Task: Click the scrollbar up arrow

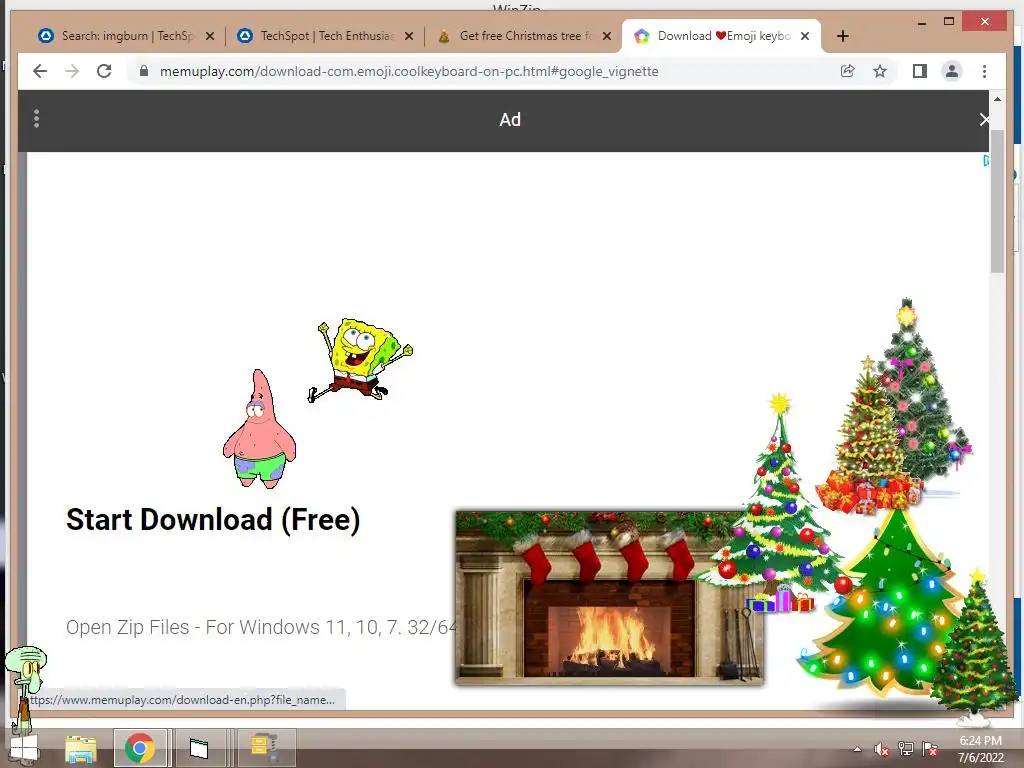Action: (997, 99)
